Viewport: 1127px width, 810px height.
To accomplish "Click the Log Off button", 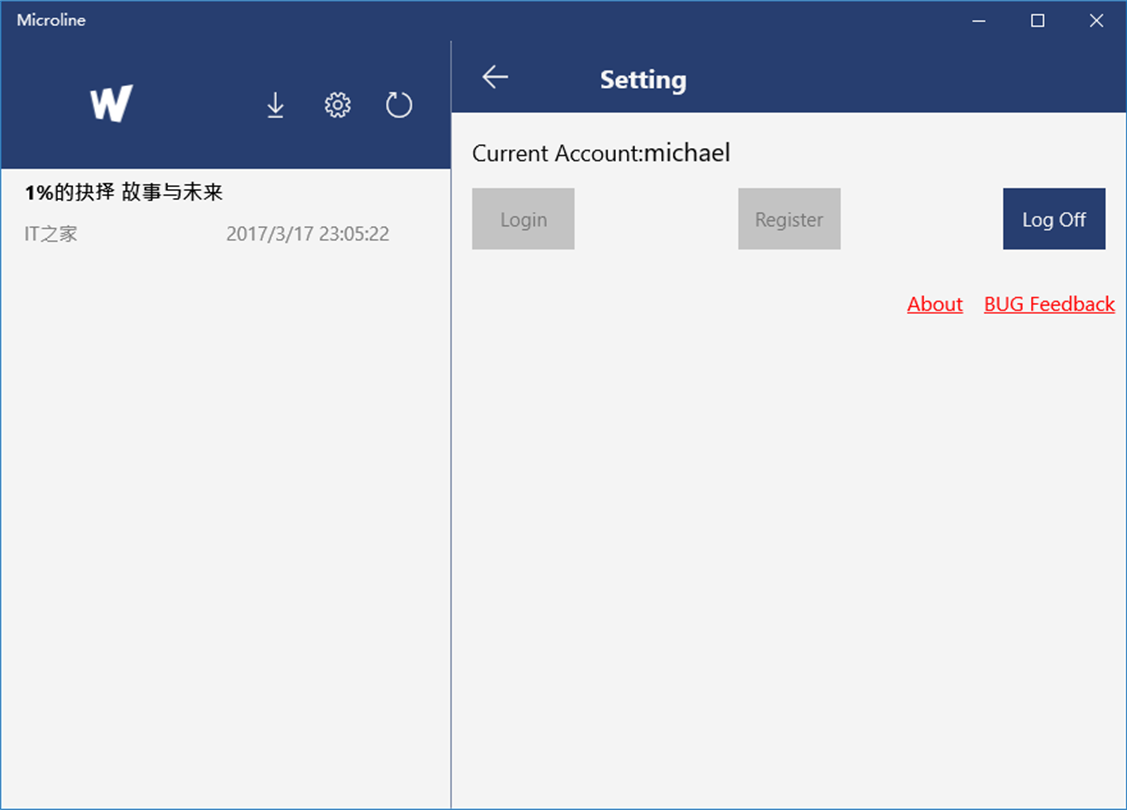I will tap(1053, 219).
